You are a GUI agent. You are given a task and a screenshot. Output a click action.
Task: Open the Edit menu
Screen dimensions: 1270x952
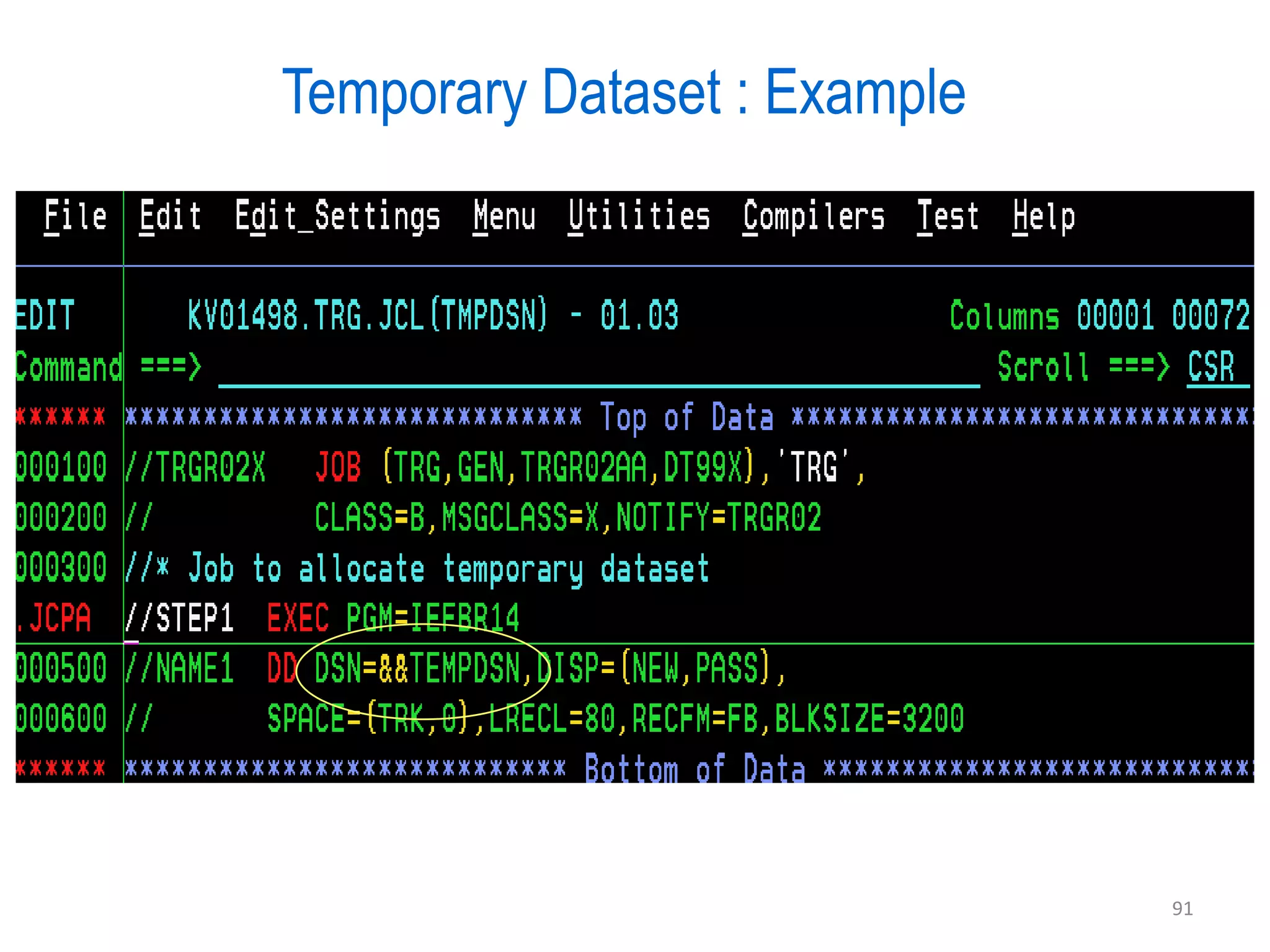click(x=171, y=216)
